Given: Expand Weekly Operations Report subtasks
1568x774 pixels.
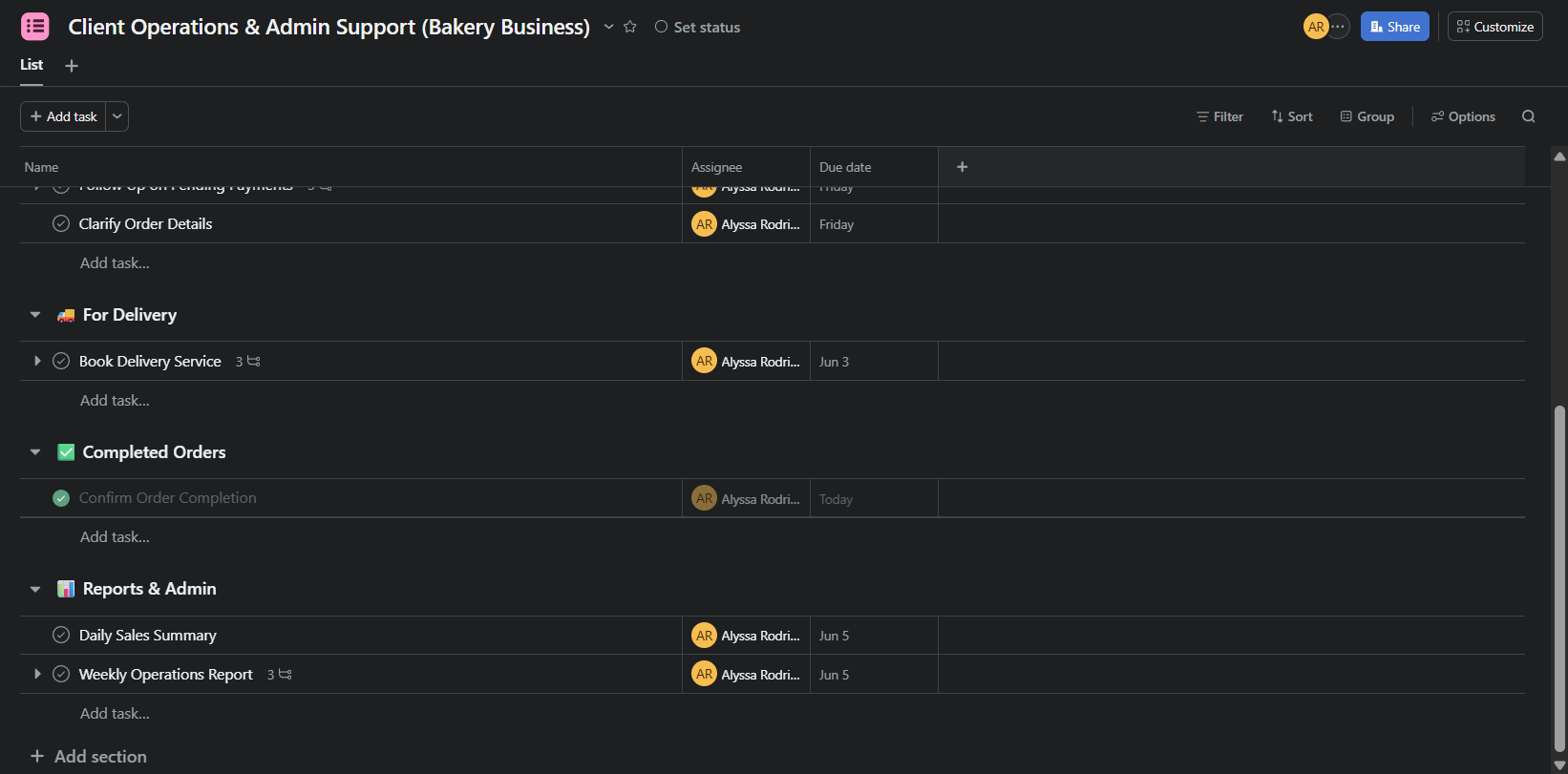Looking at the screenshot, I should pos(37,674).
